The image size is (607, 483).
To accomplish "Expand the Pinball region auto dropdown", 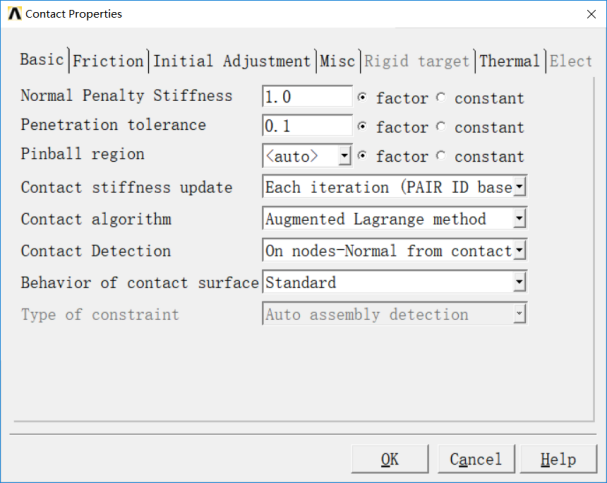I will coord(344,156).
